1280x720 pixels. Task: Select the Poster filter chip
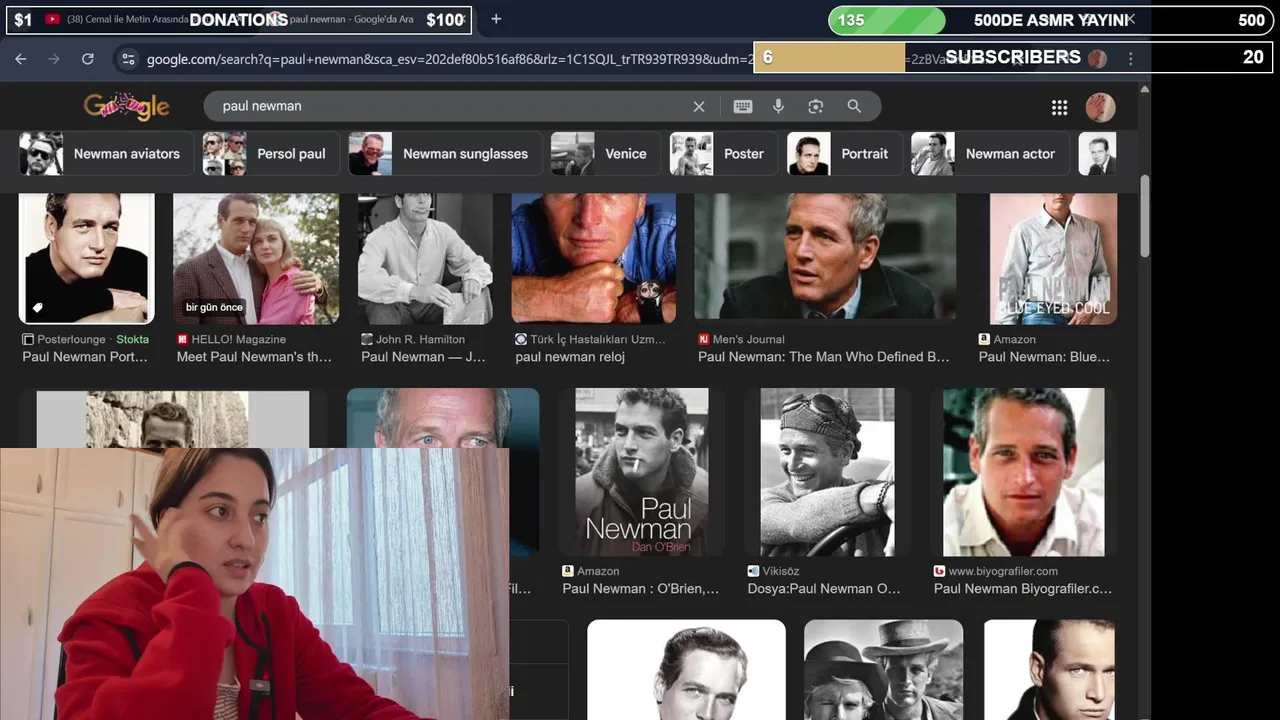[x=723, y=154]
